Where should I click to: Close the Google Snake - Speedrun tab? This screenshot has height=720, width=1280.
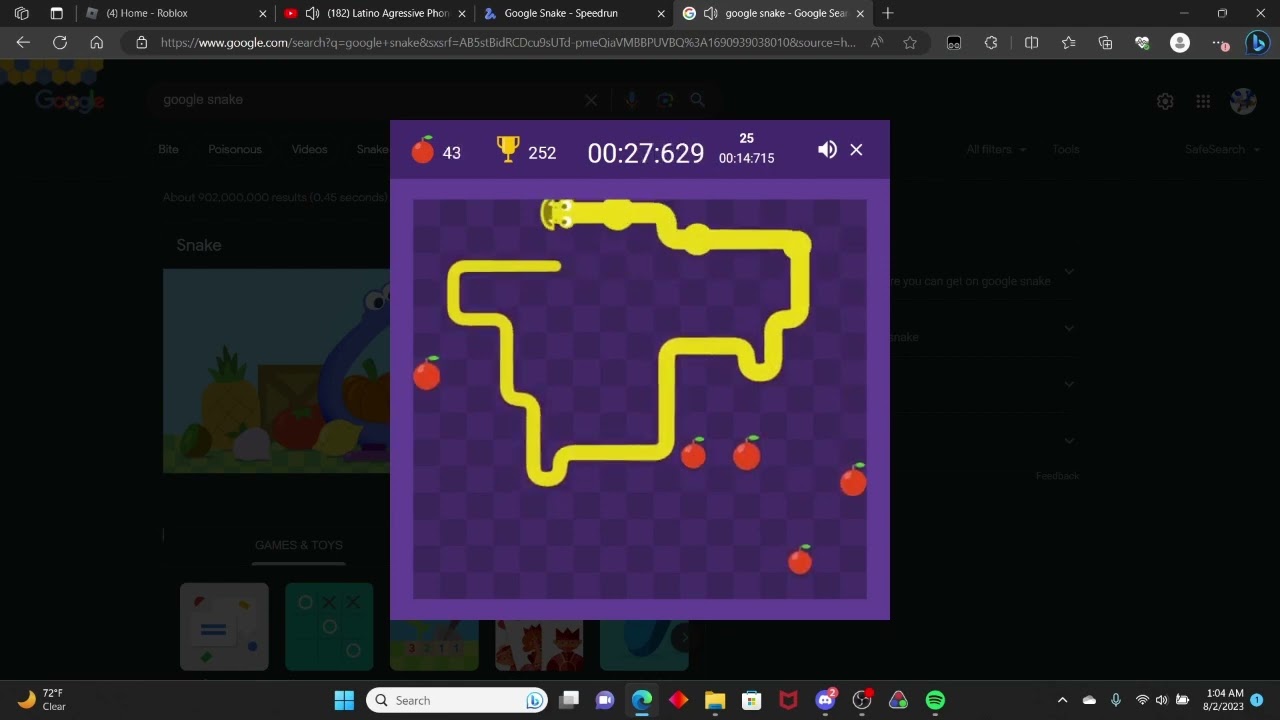(x=661, y=14)
